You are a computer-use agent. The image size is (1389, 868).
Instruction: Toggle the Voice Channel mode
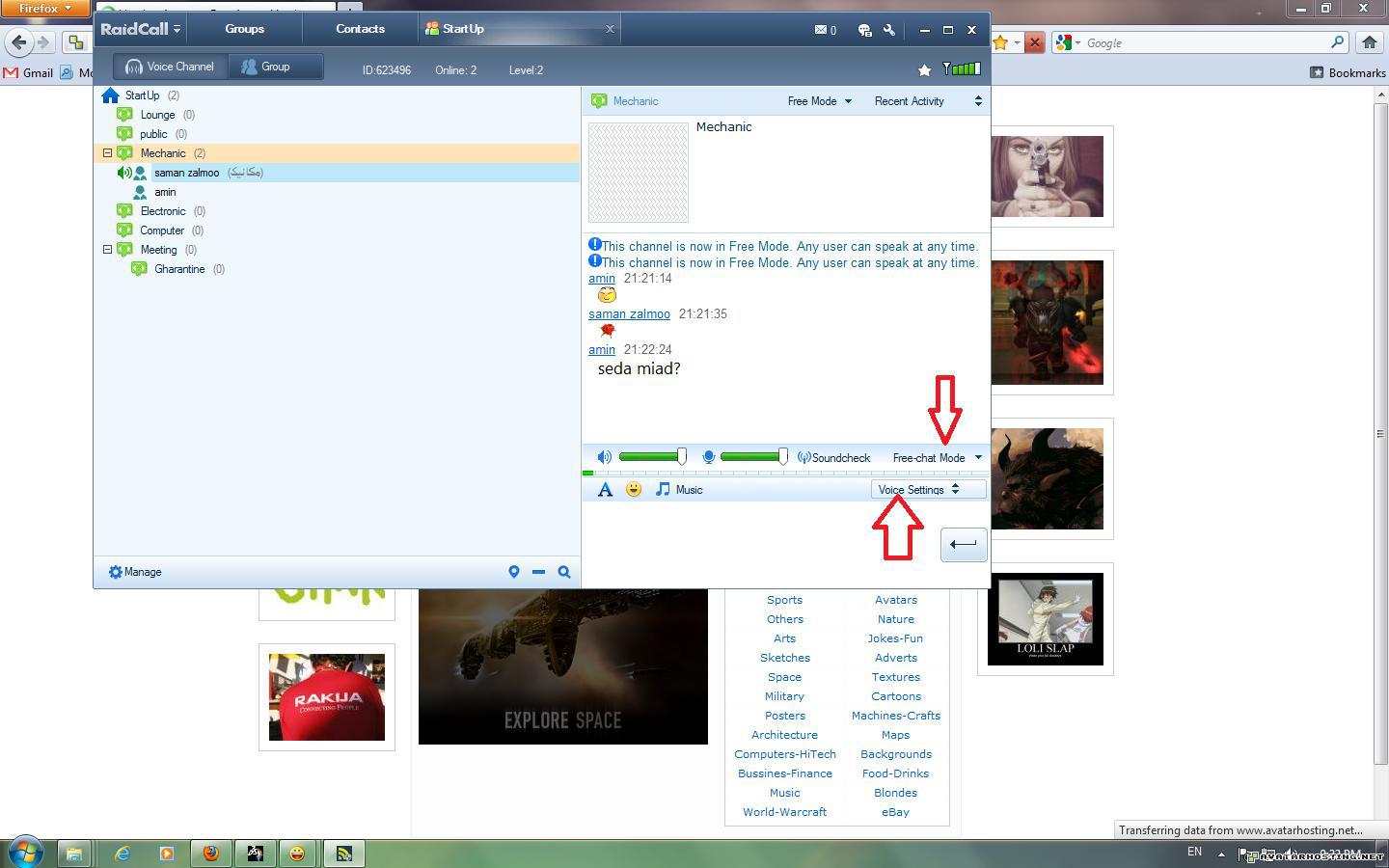point(170,67)
